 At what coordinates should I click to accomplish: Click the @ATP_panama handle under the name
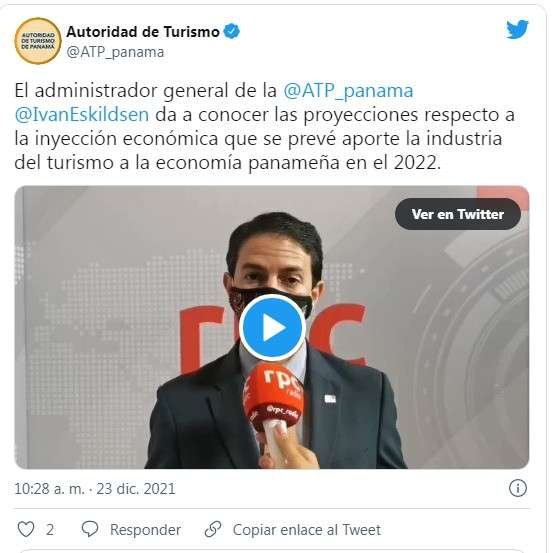click(115, 52)
